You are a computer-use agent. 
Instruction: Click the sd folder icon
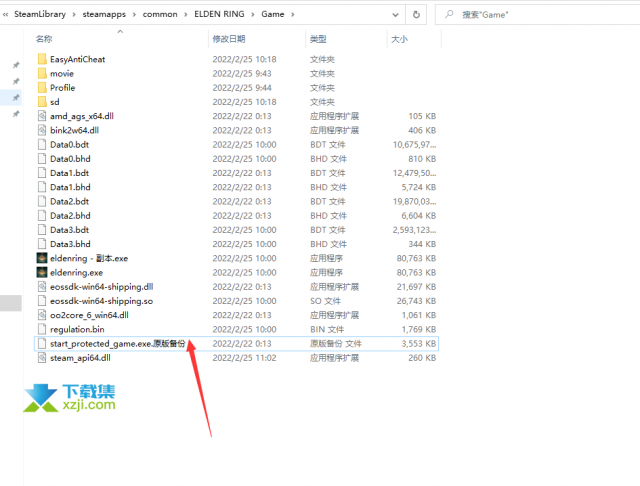(42, 102)
